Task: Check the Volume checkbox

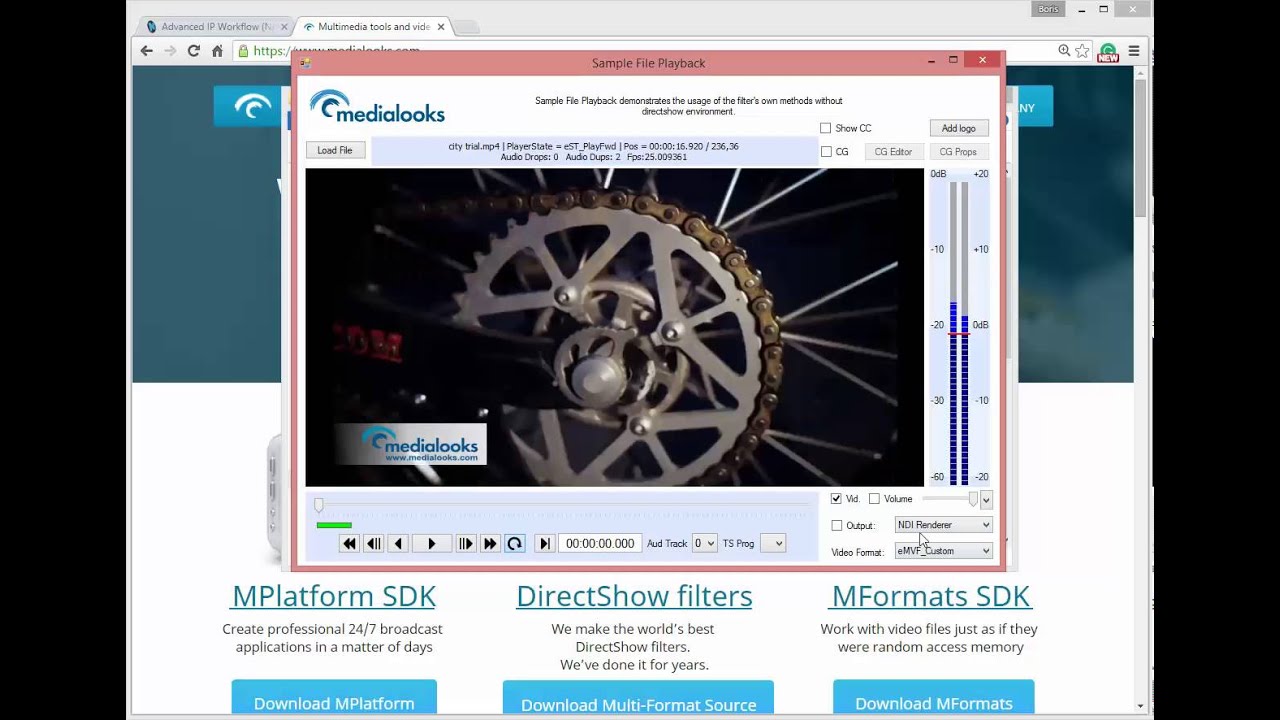Action: tap(874, 499)
